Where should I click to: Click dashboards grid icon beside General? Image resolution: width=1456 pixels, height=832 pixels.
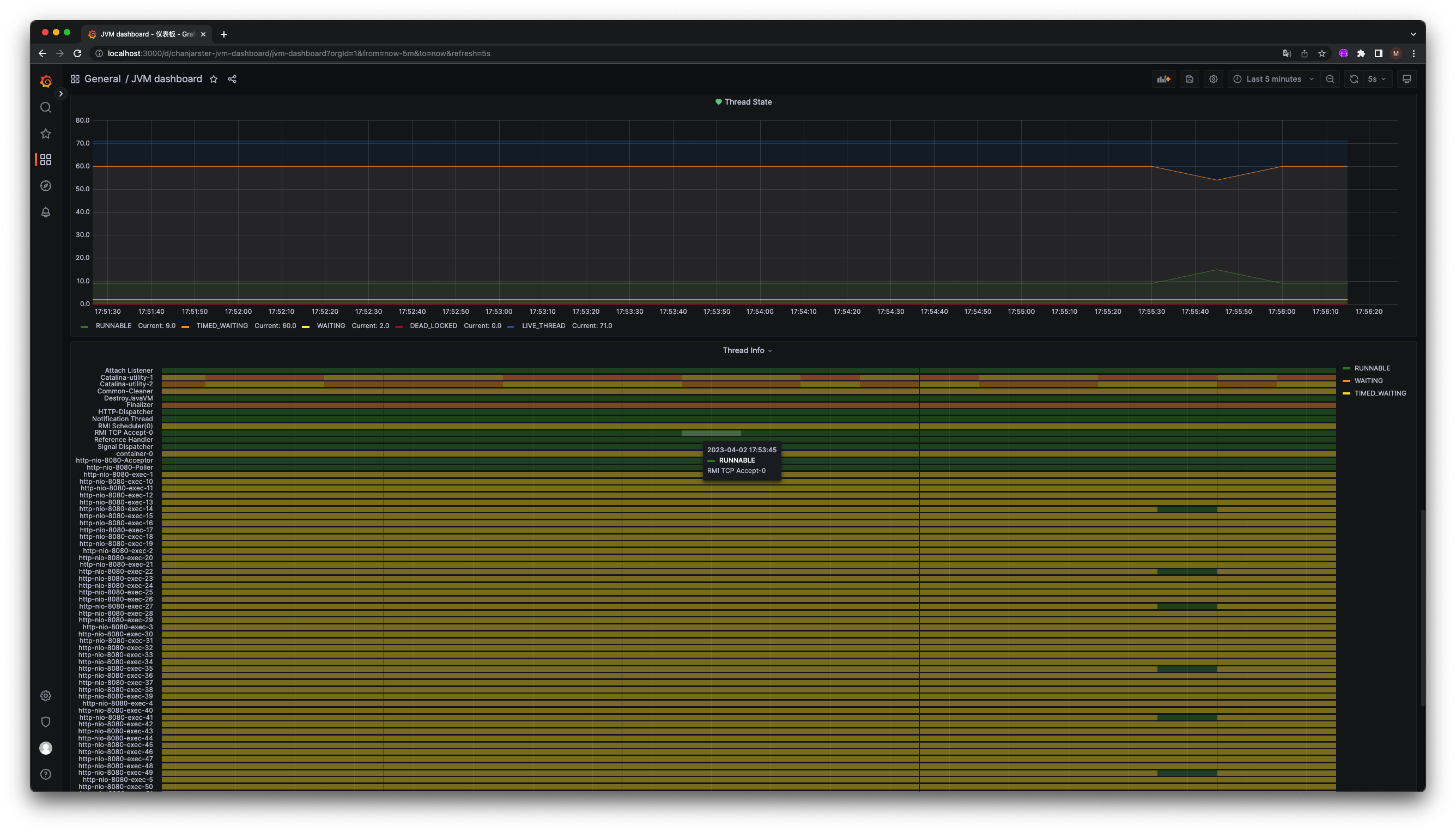pyautogui.click(x=75, y=79)
